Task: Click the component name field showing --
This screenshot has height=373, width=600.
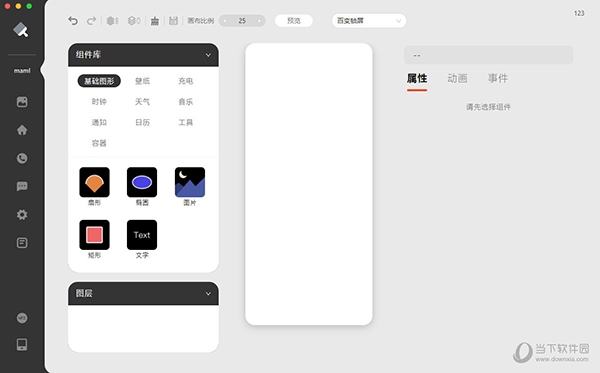Action: click(x=489, y=55)
